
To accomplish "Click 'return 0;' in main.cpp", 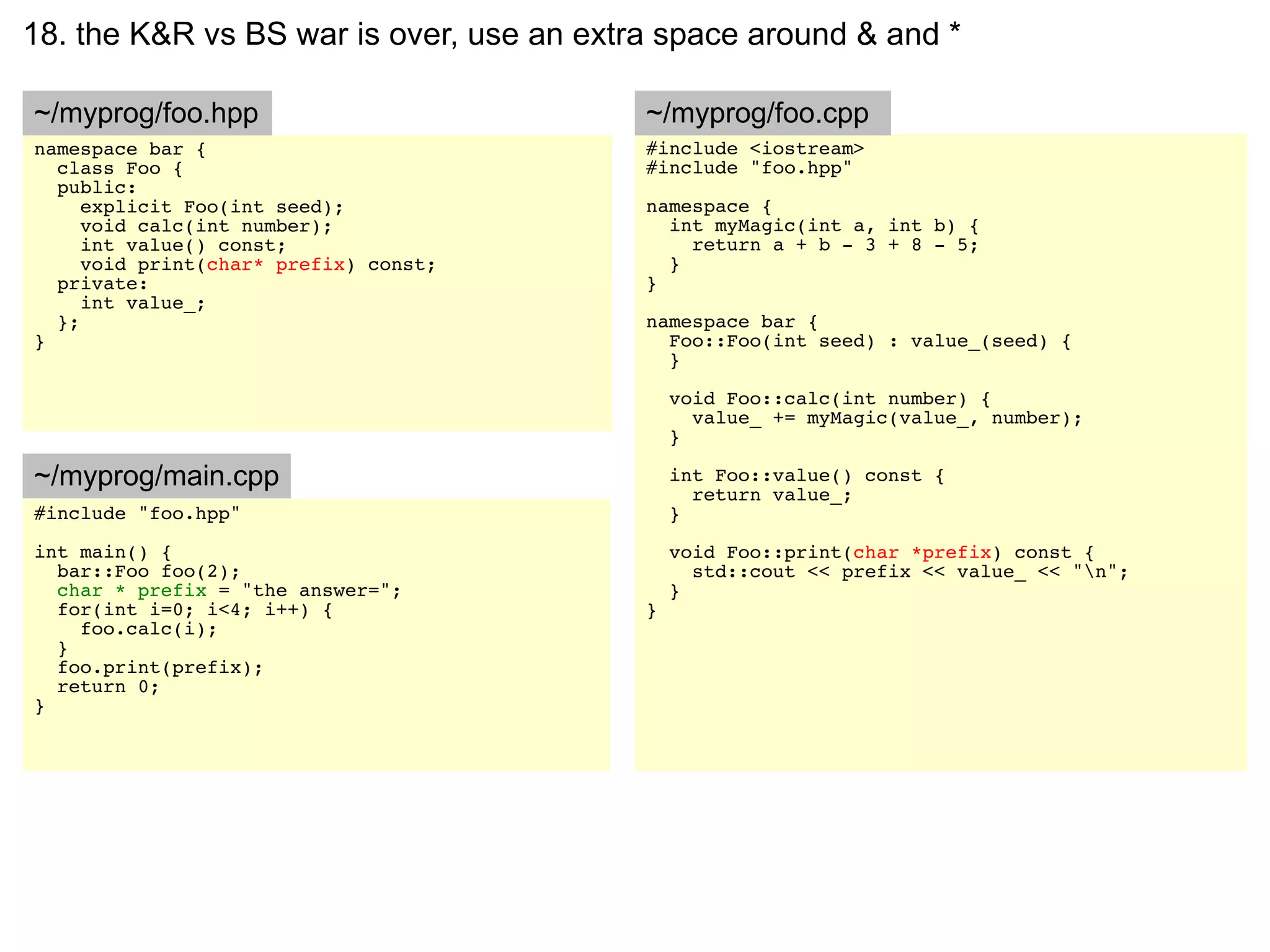I will 109,687.
